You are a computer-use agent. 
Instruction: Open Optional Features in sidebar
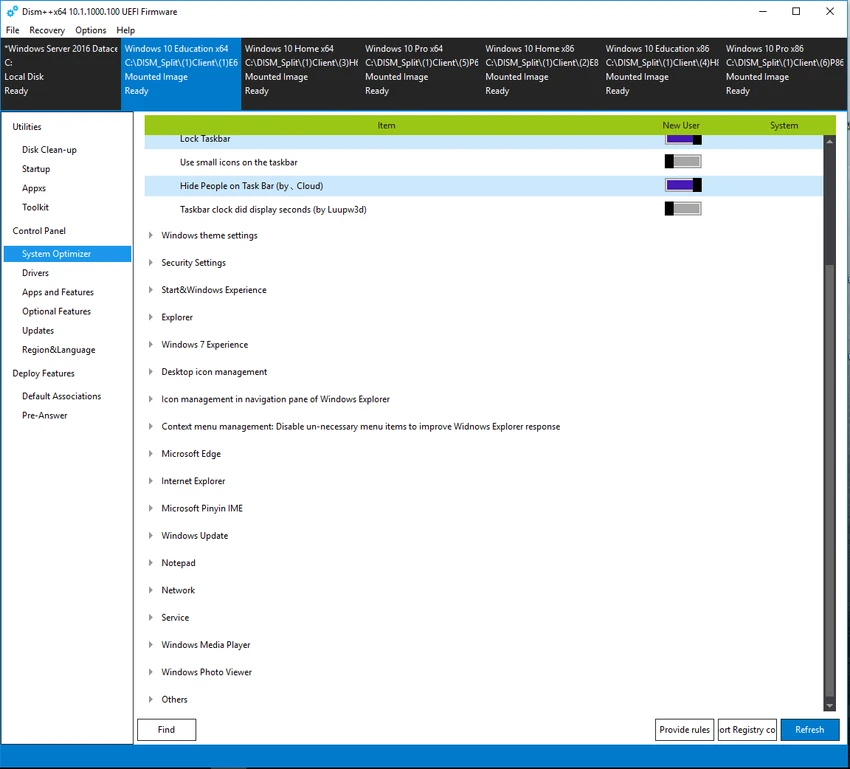56,312
